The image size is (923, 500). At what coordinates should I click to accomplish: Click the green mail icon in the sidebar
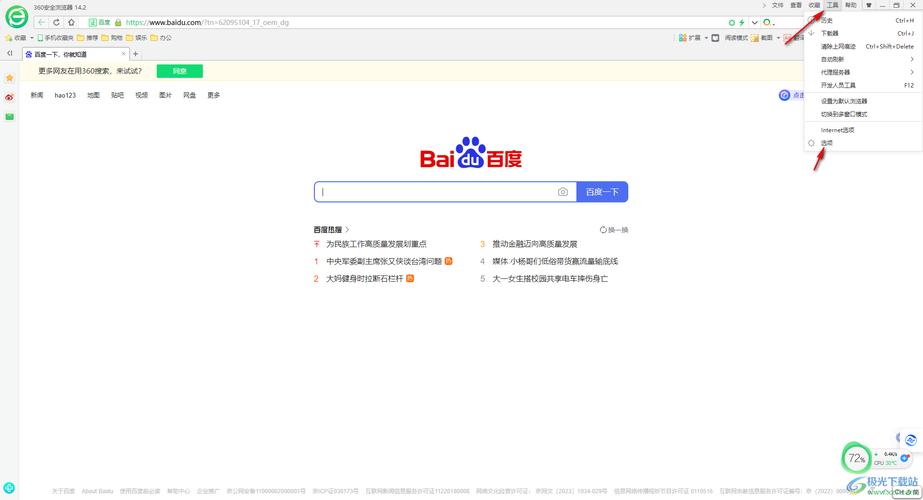pyautogui.click(x=10, y=117)
